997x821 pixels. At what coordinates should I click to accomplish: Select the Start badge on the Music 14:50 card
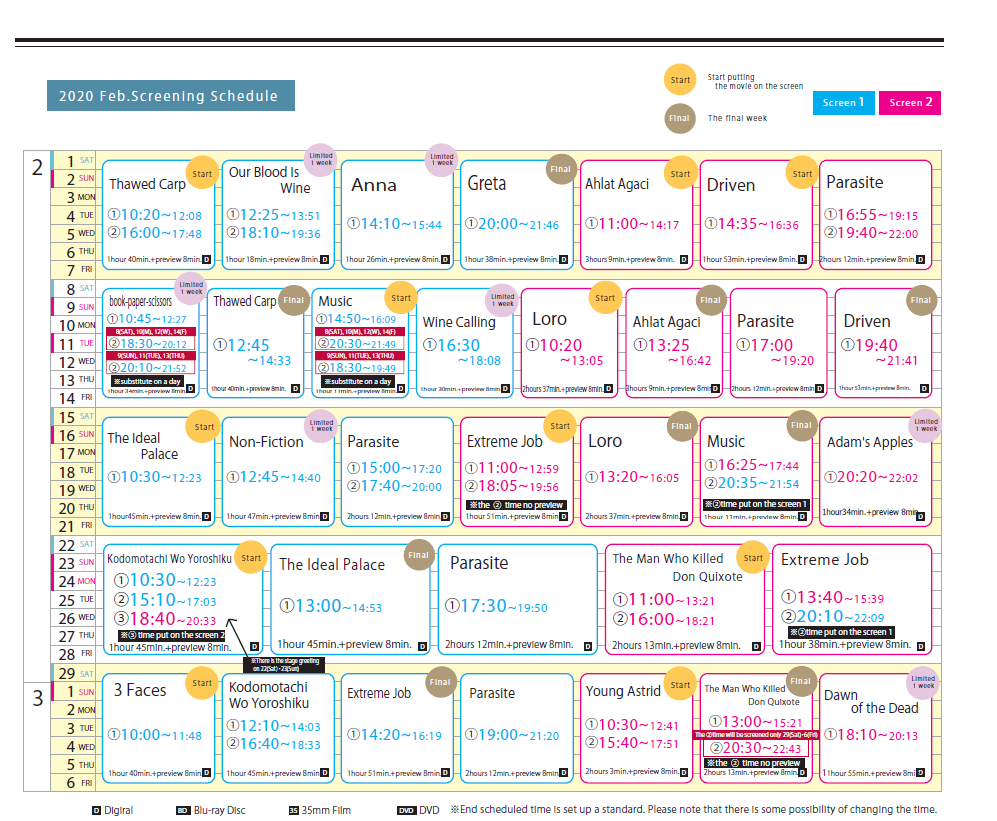(x=401, y=298)
